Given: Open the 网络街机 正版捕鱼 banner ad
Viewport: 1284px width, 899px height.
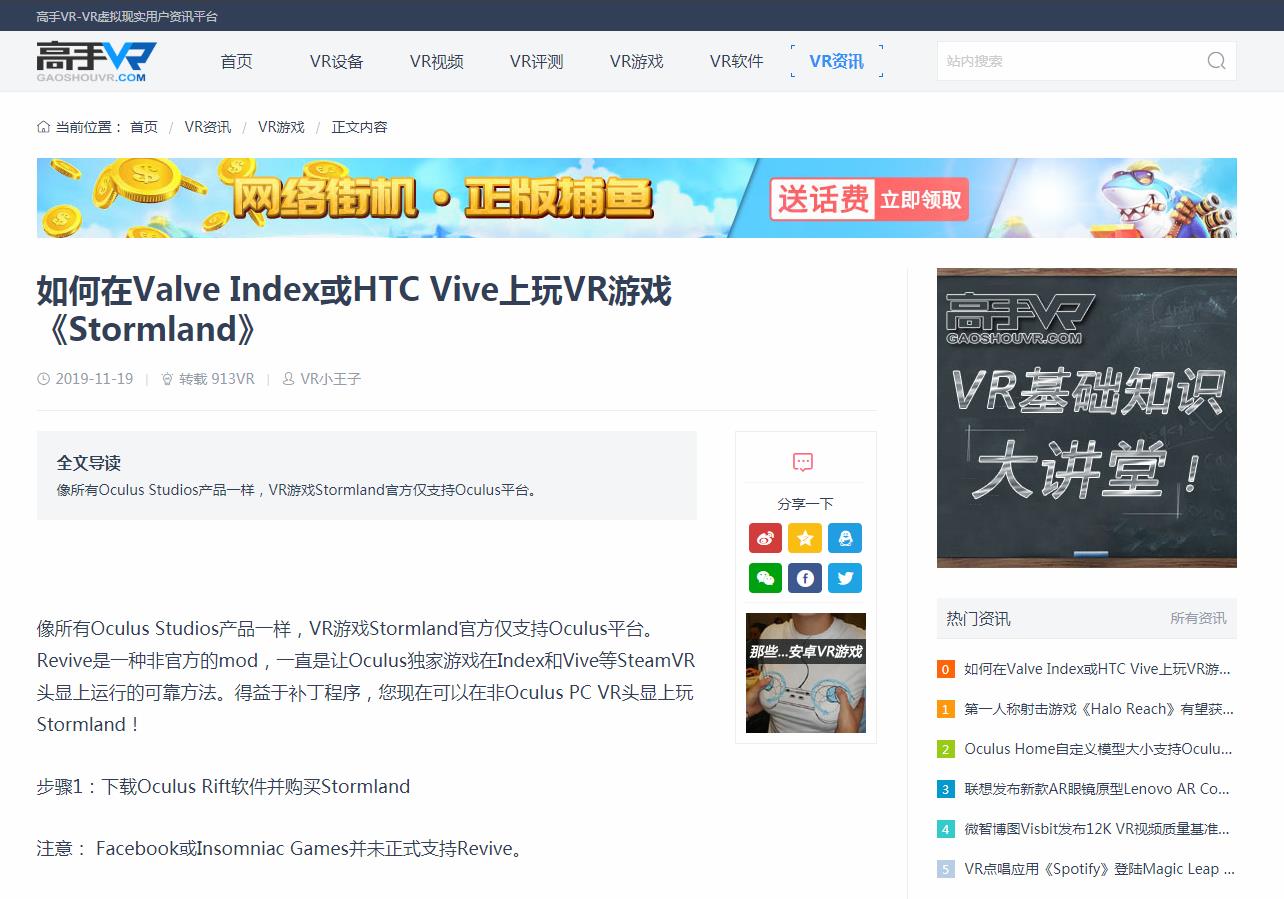Looking at the screenshot, I should click(637, 198).
